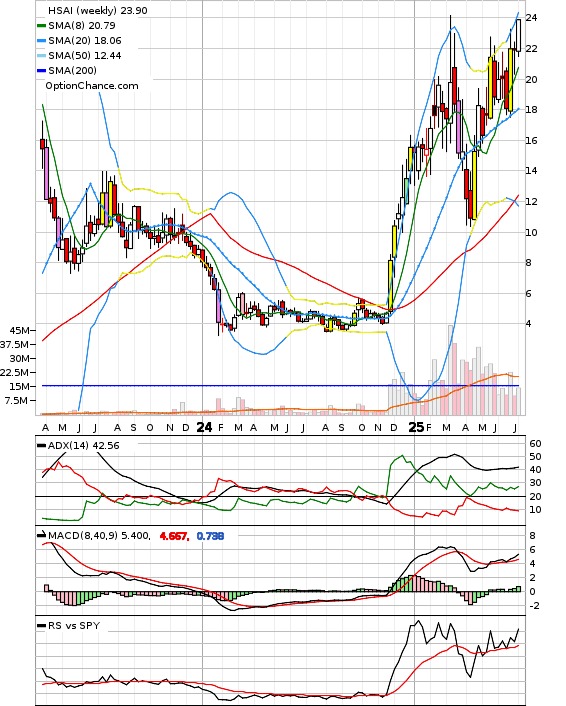Click the tallest volume bar in March

click(450, 370)
